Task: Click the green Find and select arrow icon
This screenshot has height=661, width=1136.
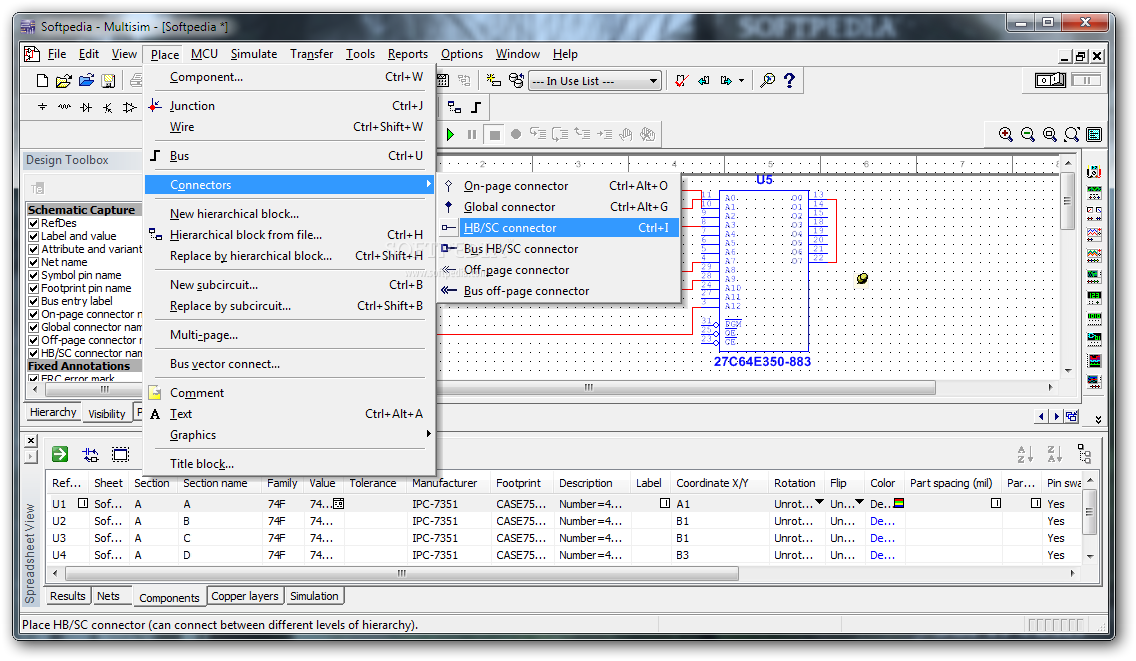Action: coord(60,454)
